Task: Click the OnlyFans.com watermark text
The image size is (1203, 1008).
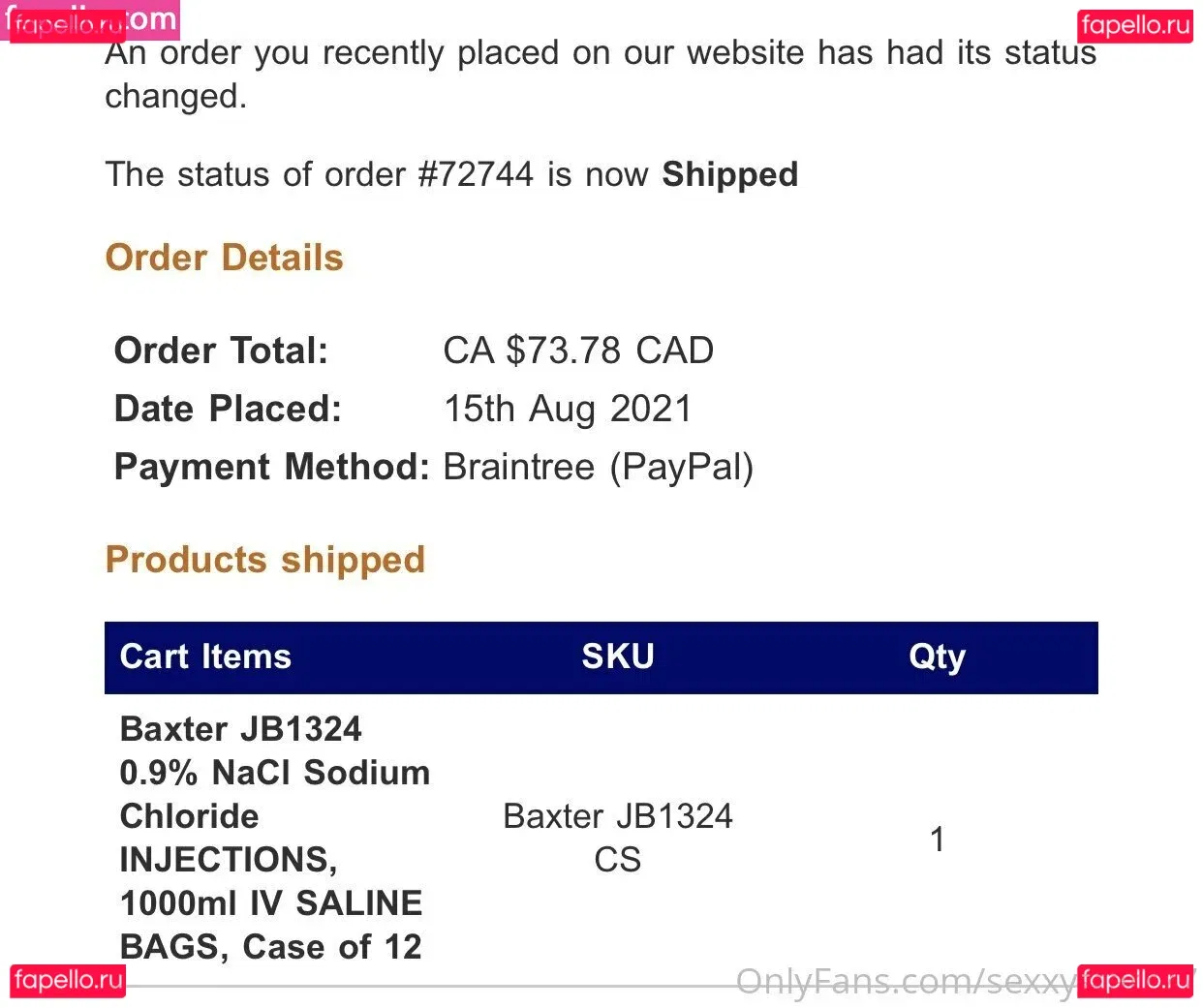Action: pos(905,982)
